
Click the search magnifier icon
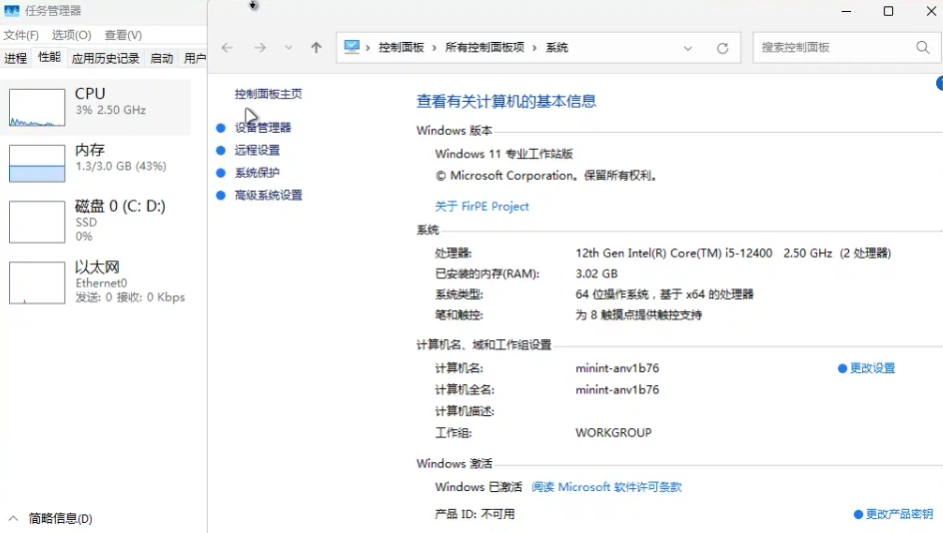point(923,47)
